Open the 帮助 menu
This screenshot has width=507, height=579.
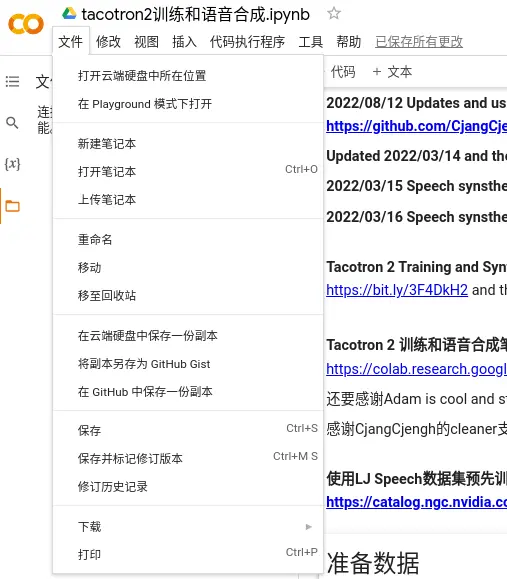click(349, 41)
